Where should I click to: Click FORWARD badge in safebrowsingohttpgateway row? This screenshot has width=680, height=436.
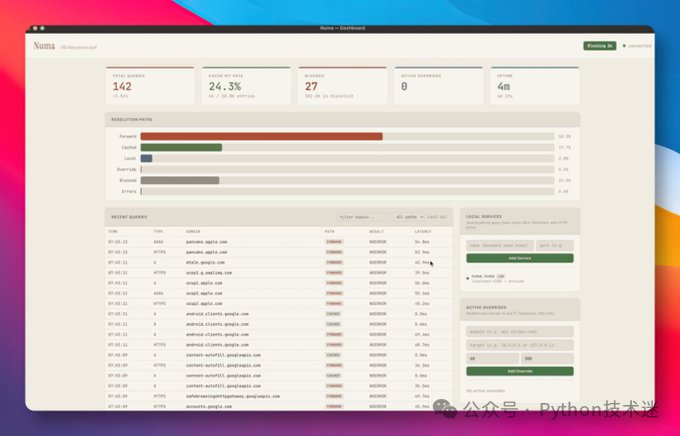334,396
